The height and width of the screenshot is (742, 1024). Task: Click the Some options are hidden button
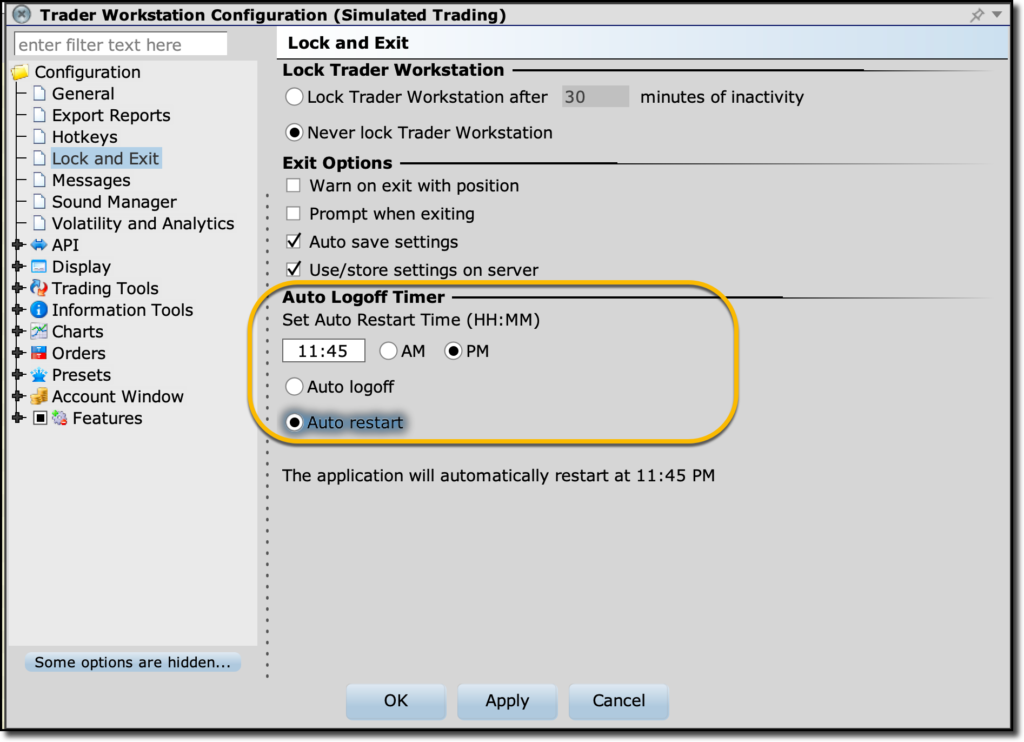133,662
